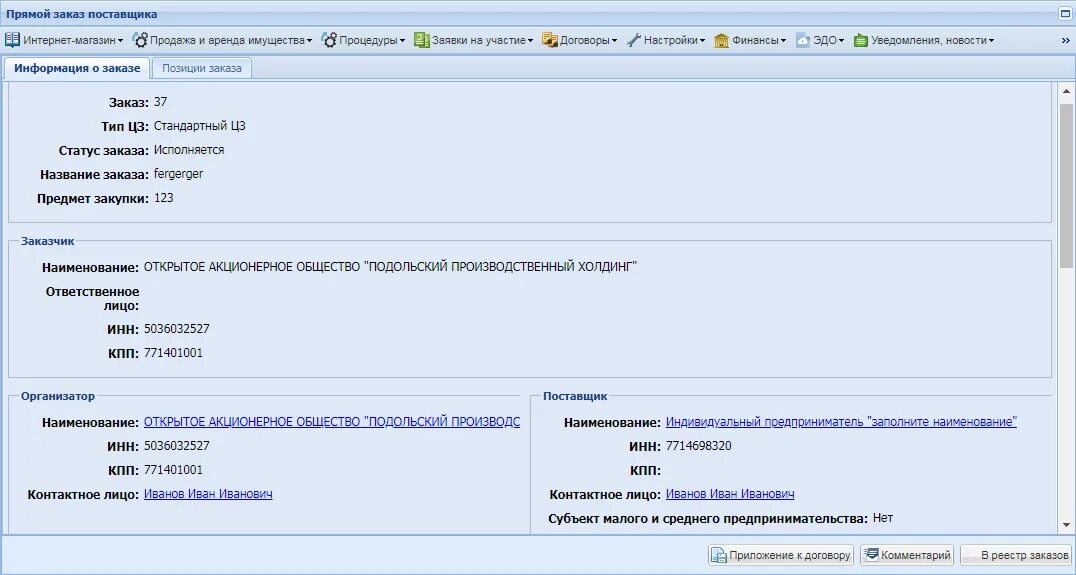Click the Организатор section heading
This screenshot has height=575, width=1076.
pos(58,396)
